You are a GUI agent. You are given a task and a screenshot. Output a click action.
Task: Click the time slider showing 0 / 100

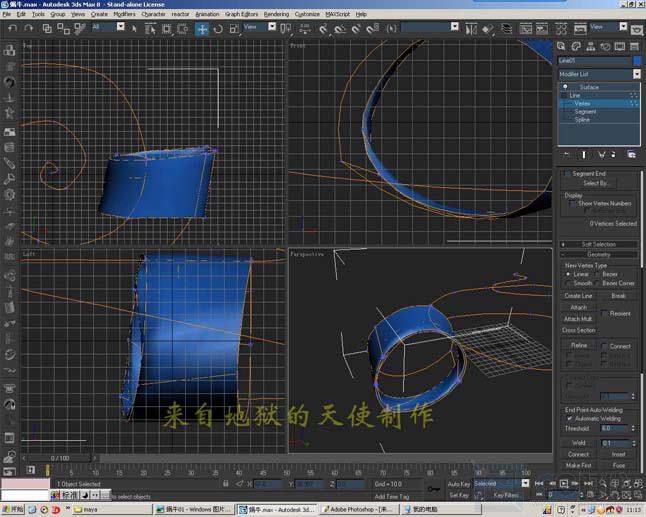[60, 458]
